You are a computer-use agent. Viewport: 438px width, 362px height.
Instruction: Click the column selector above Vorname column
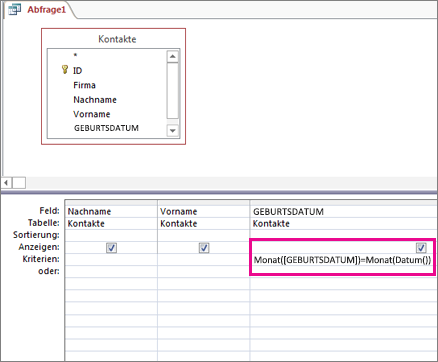tap(203, 203)
